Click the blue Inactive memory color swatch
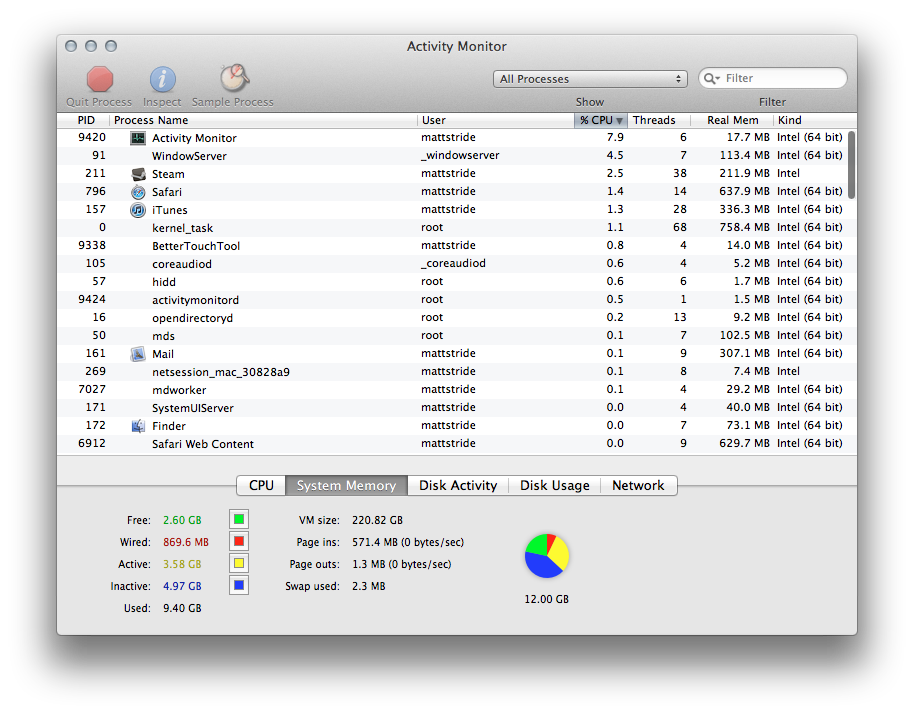Image resolution: width=914 pixels, height=714 pixels. [x=239, y=585]
